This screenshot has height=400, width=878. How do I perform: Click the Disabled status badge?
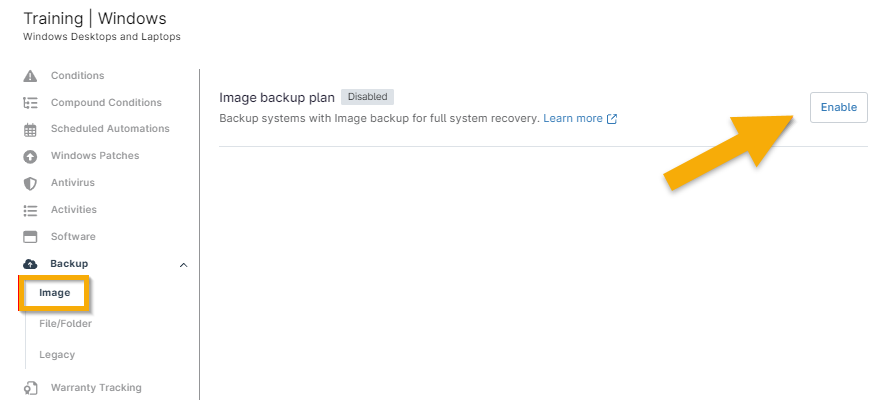pos(368,97)
